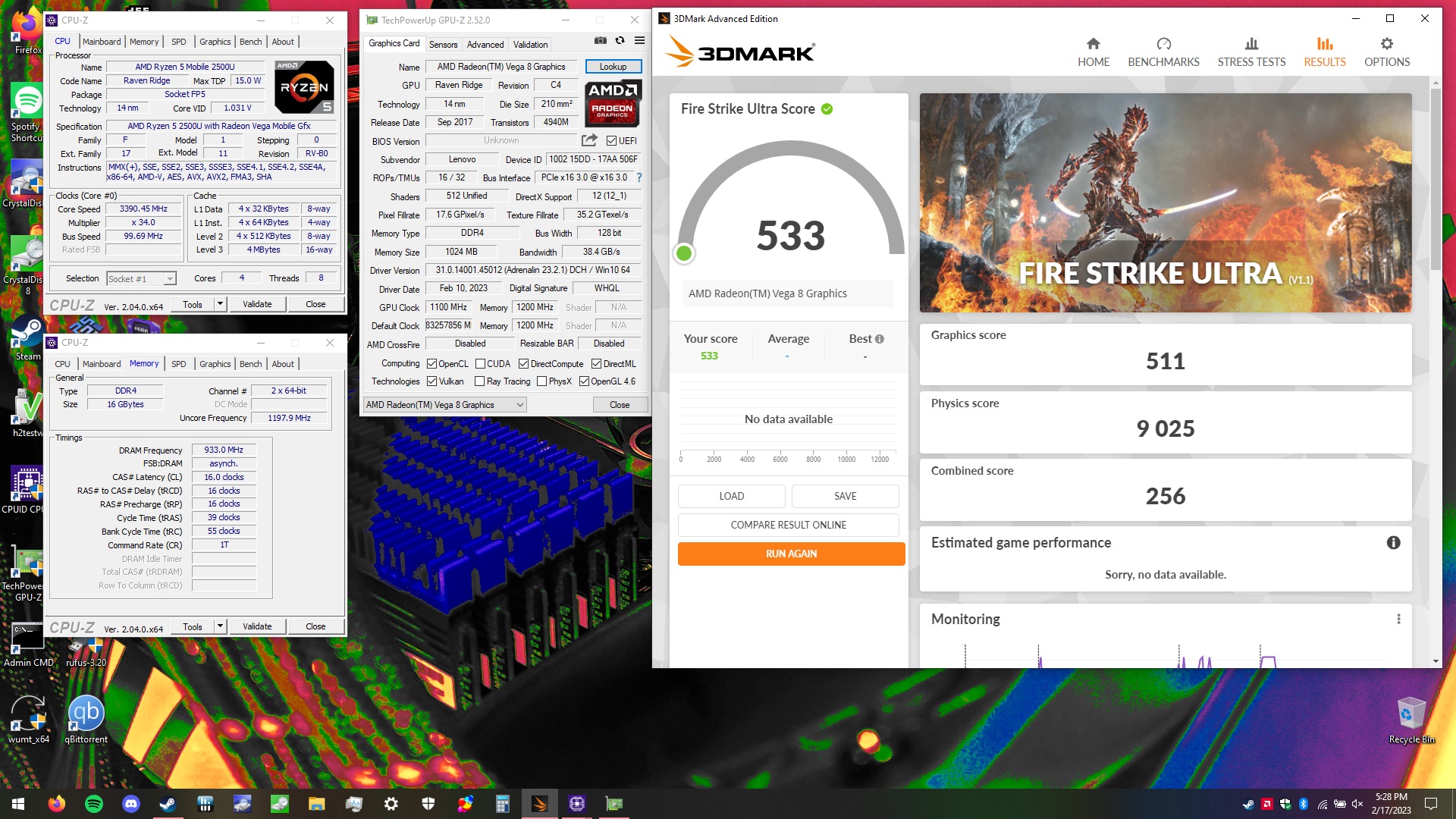Open the Firefox taskbar icon
This screenshot has height=819, width=1456.
(x=56, y=804)
